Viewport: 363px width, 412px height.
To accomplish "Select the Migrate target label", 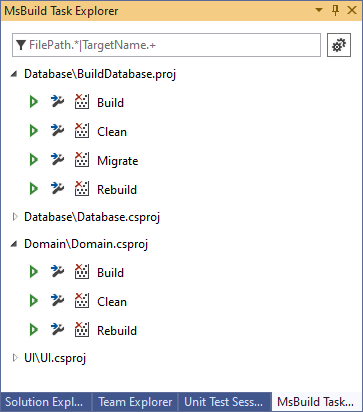I will pos(118,161).
